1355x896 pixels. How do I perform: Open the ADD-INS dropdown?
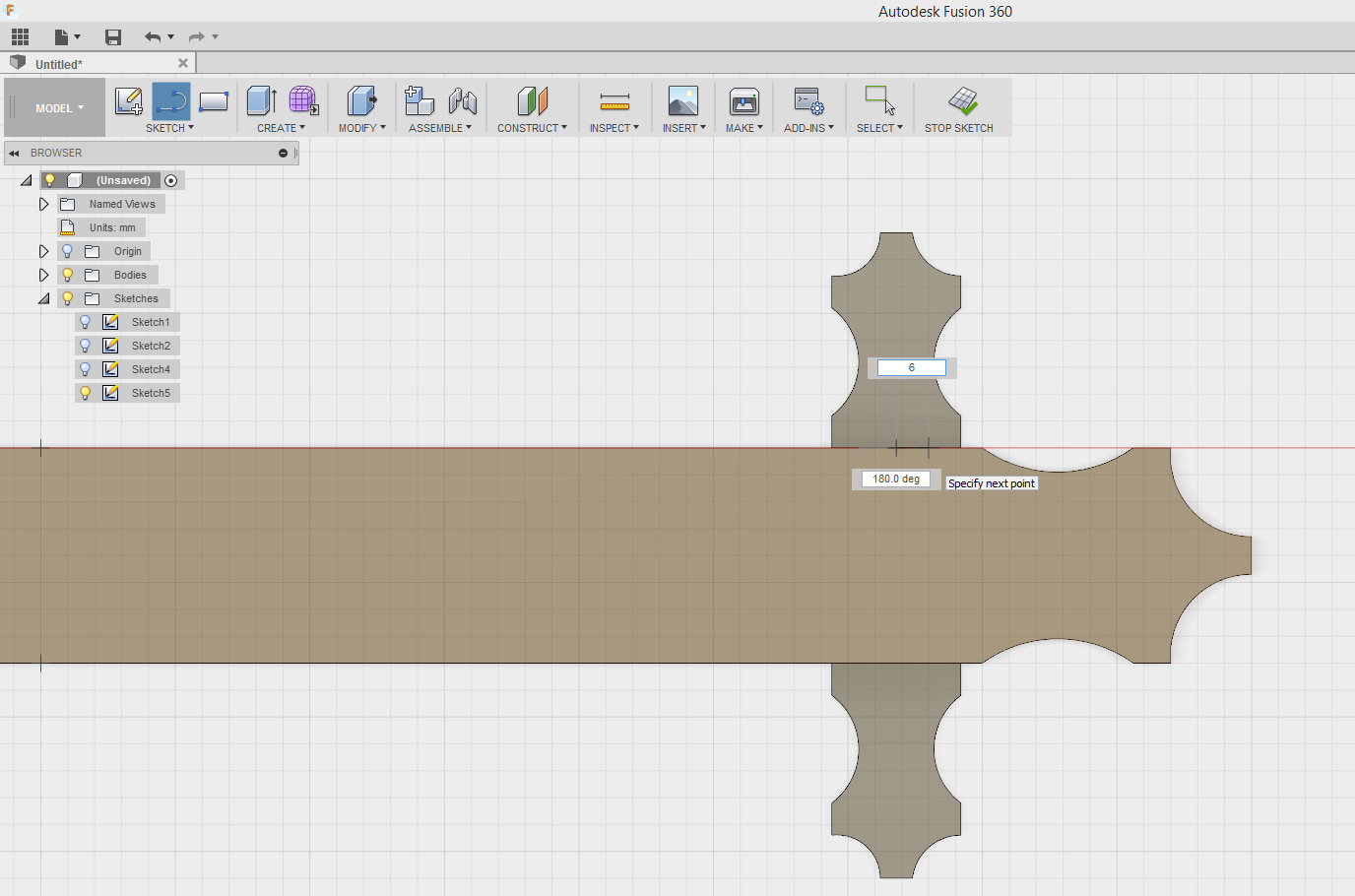[x=808, y=128]
